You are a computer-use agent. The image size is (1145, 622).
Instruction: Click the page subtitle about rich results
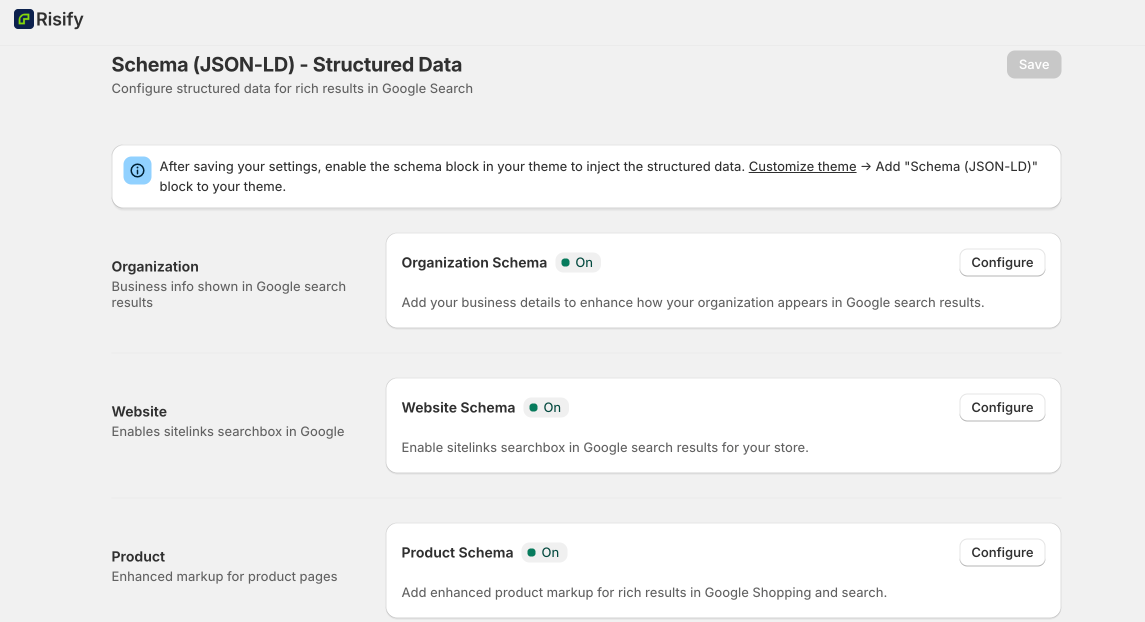coord(292,89)
